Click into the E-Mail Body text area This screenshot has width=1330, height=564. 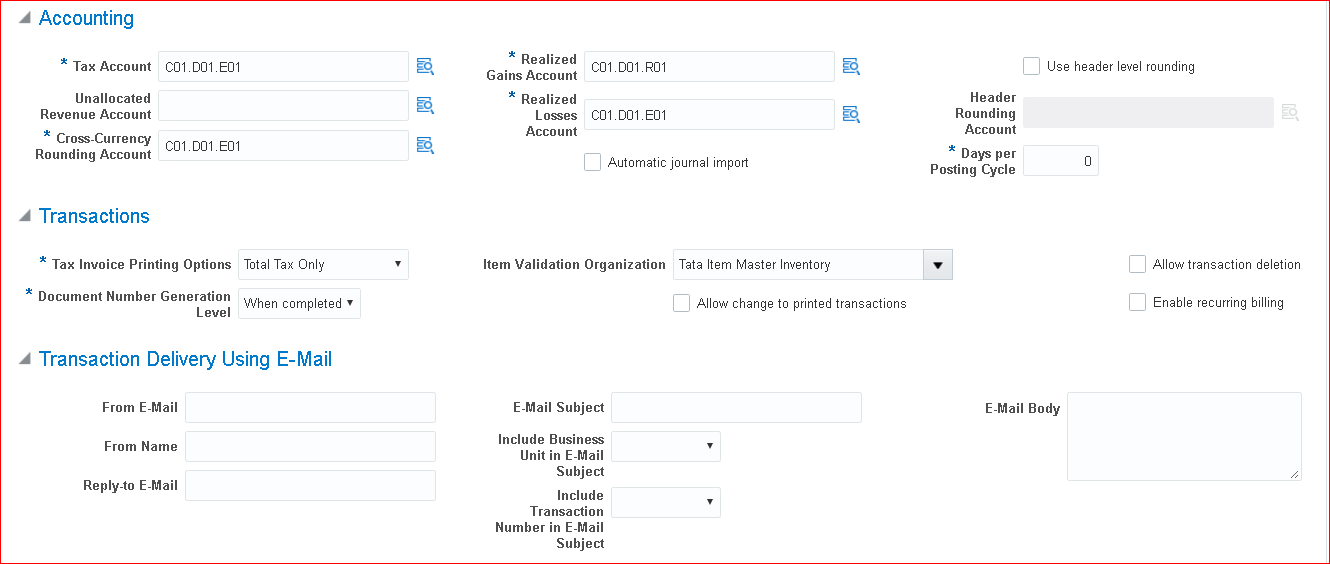pyautogui.click(x=1183, y=436)
